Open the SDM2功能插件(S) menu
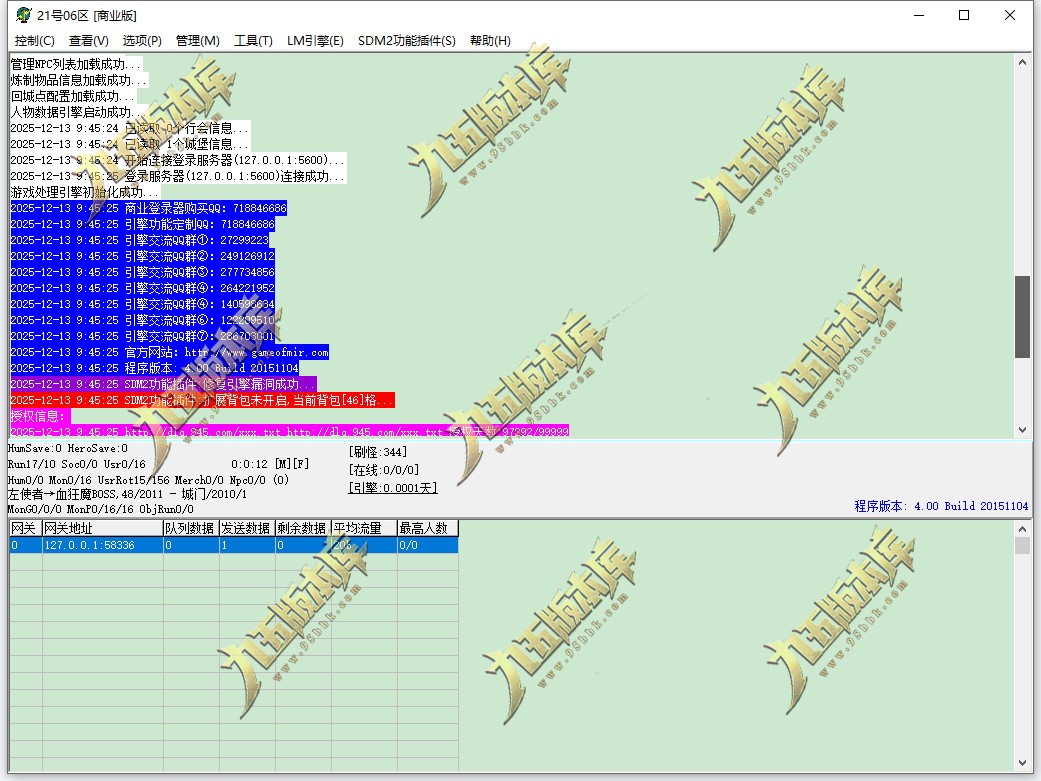This screenshot has height=781, width=1041. coord(406,41)
